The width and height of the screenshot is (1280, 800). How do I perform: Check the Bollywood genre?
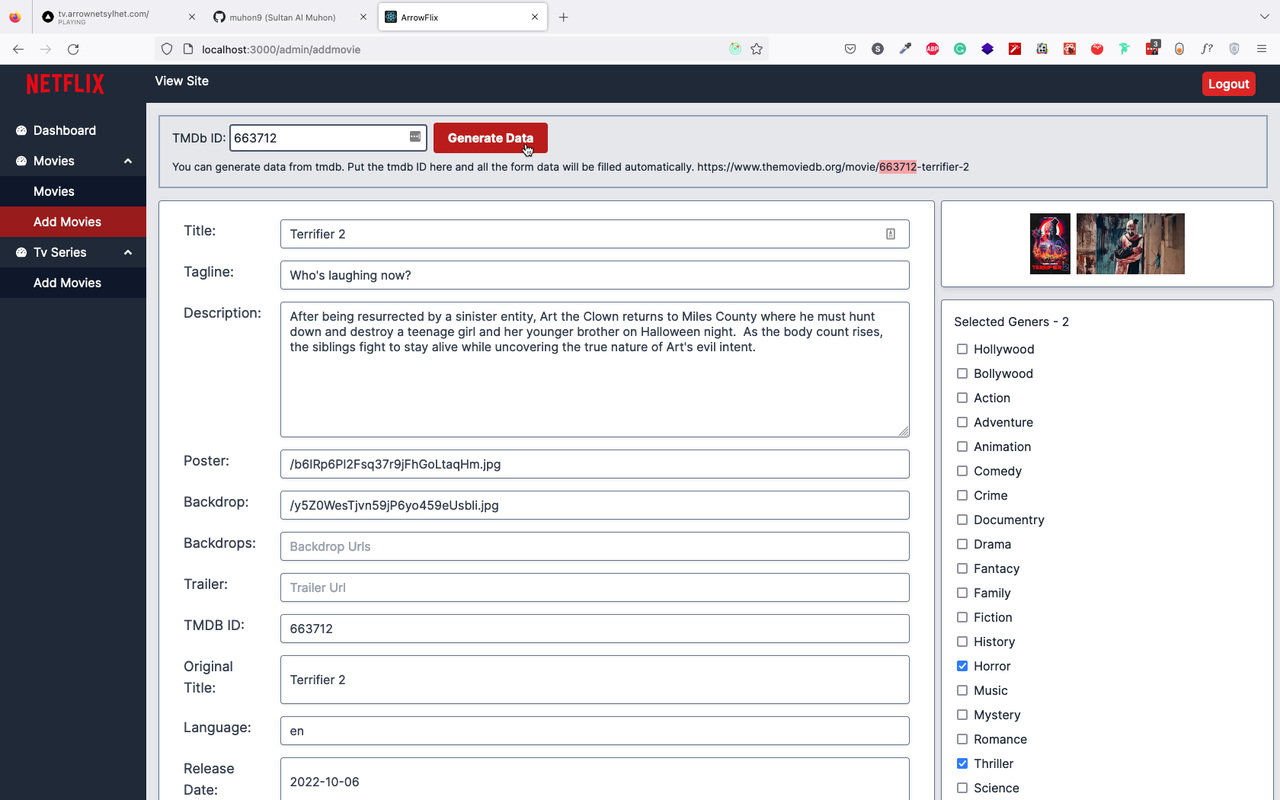(962, 374)
